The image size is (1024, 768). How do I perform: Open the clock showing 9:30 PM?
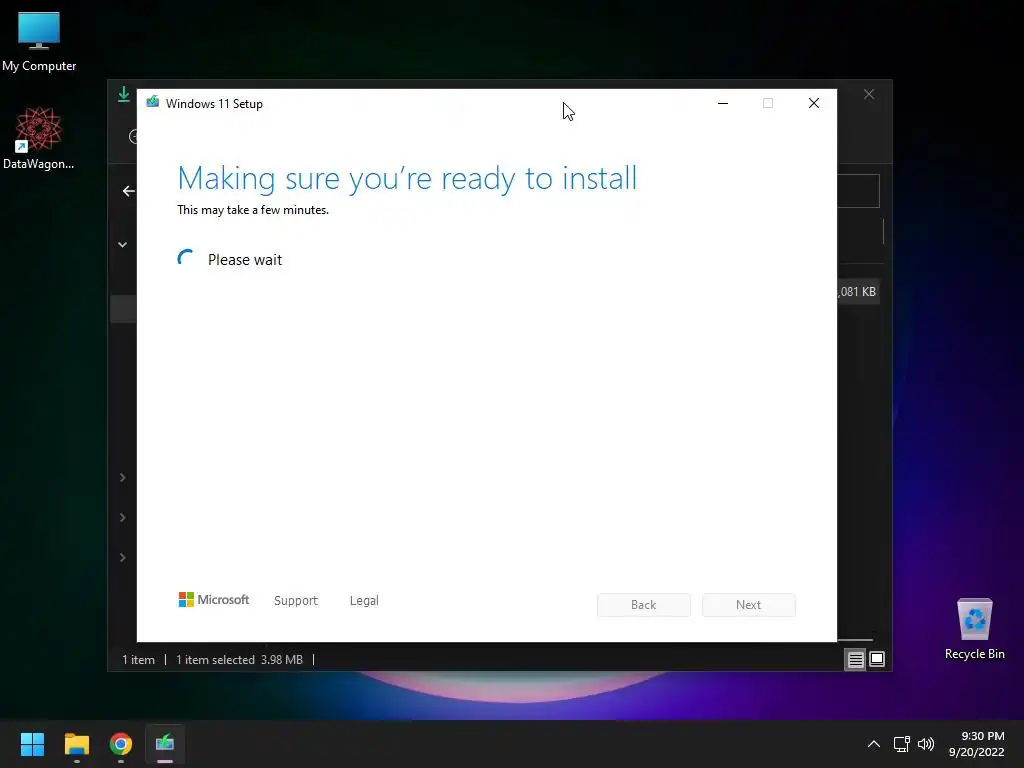[x=976, y=744]
